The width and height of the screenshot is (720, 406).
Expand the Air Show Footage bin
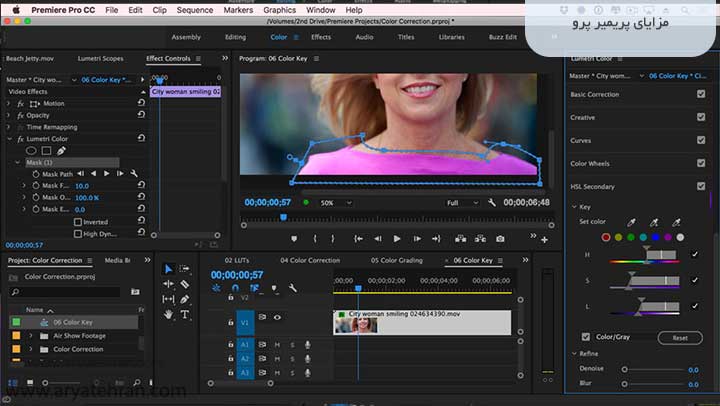tap(30, 336)
